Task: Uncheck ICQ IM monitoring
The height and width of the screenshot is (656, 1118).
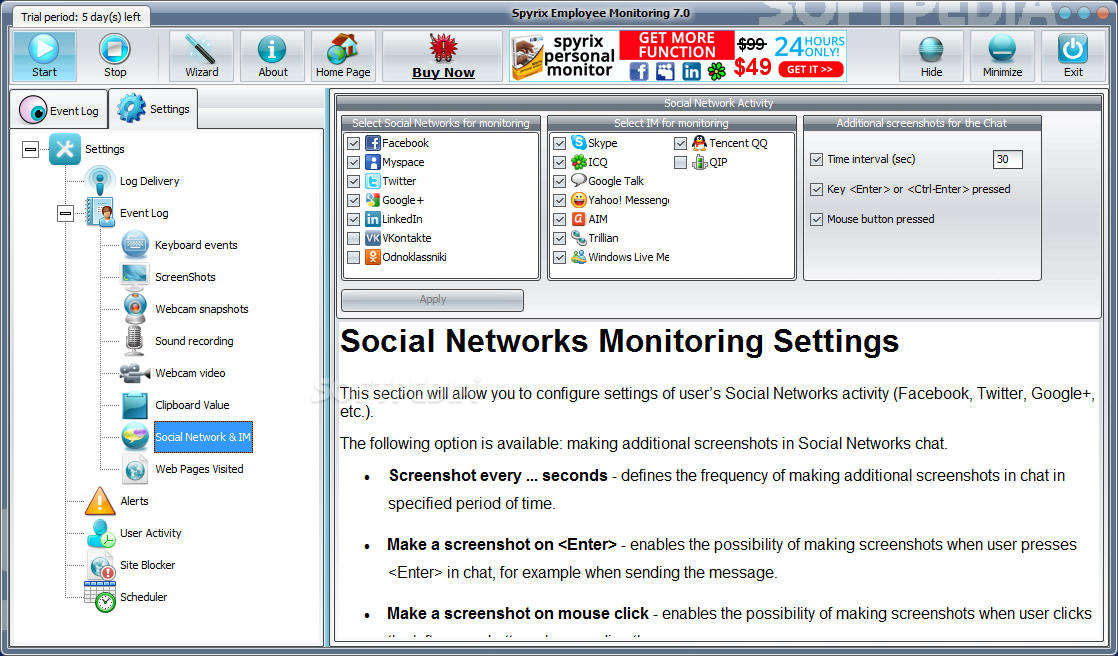Action: [x=560, y=163]
